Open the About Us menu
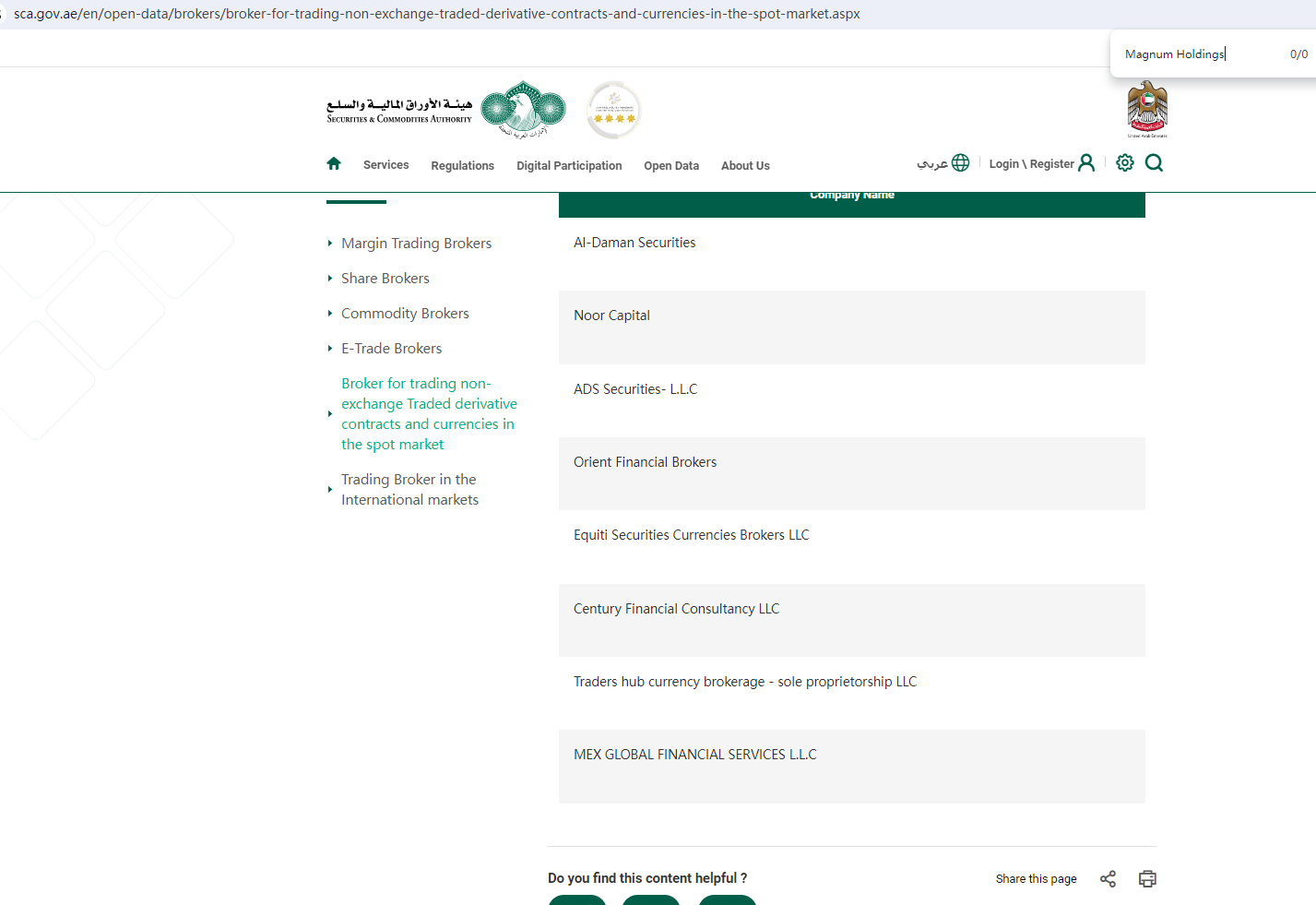This screenshot has width=1316, height=905. tap(745, 166)
